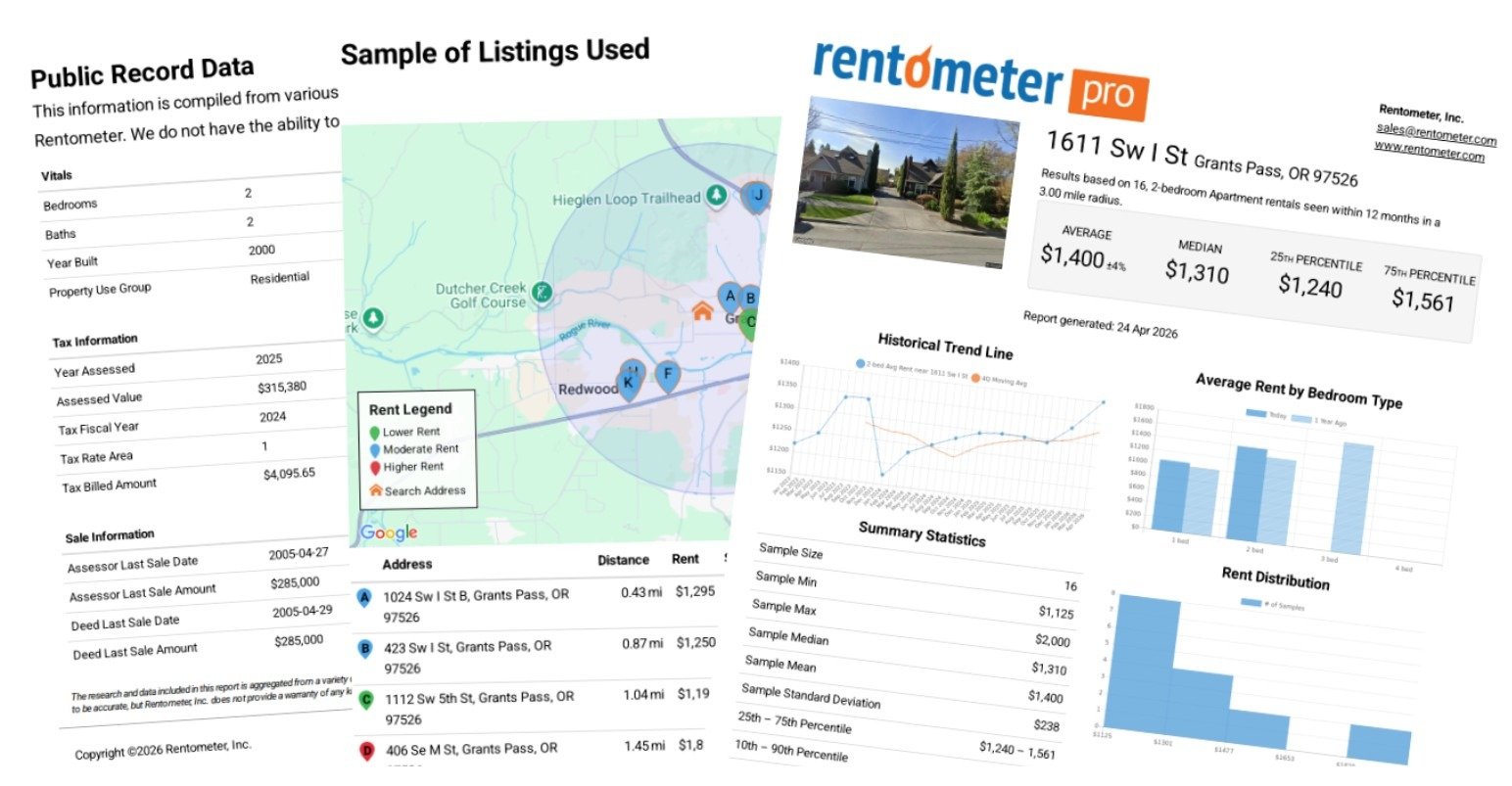This screenshot has width=1512, height=786.
Task: Click the orange Moving Avg legend dot
Action: tap(974, 377)
